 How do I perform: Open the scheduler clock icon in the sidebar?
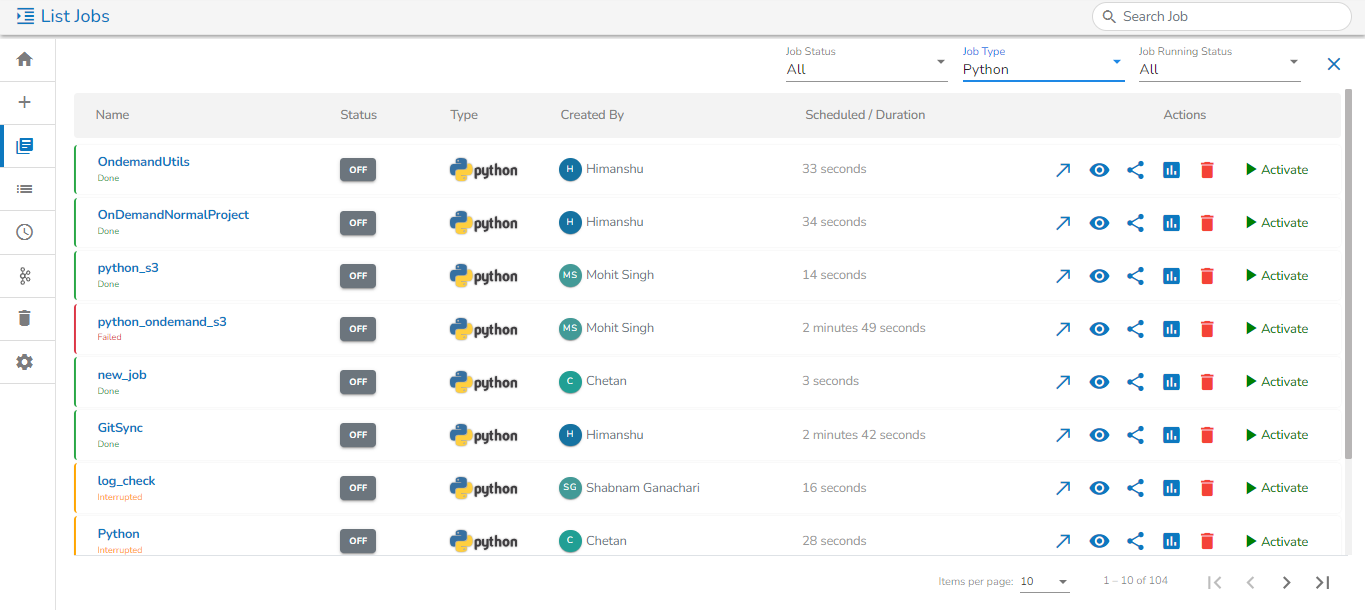(x=25, y=232)
